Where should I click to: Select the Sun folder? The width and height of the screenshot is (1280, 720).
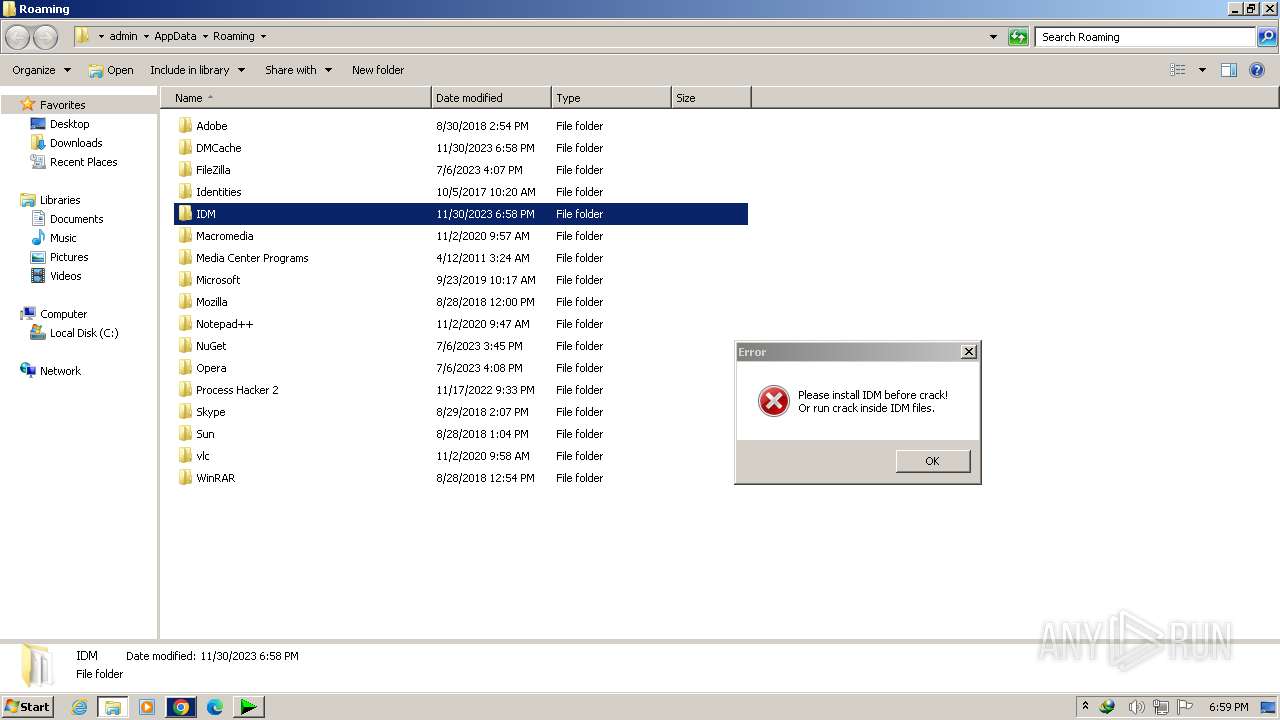(460, 434)
